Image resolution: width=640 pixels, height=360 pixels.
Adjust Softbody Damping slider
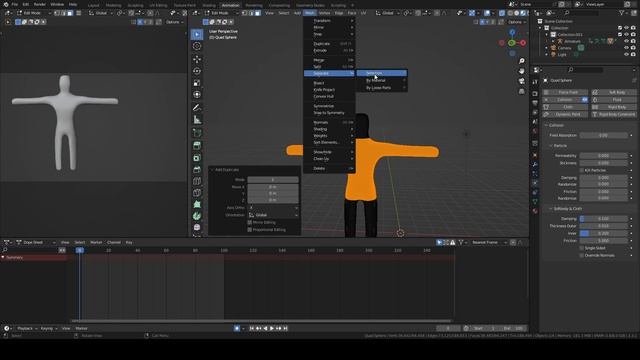point(603,219)
